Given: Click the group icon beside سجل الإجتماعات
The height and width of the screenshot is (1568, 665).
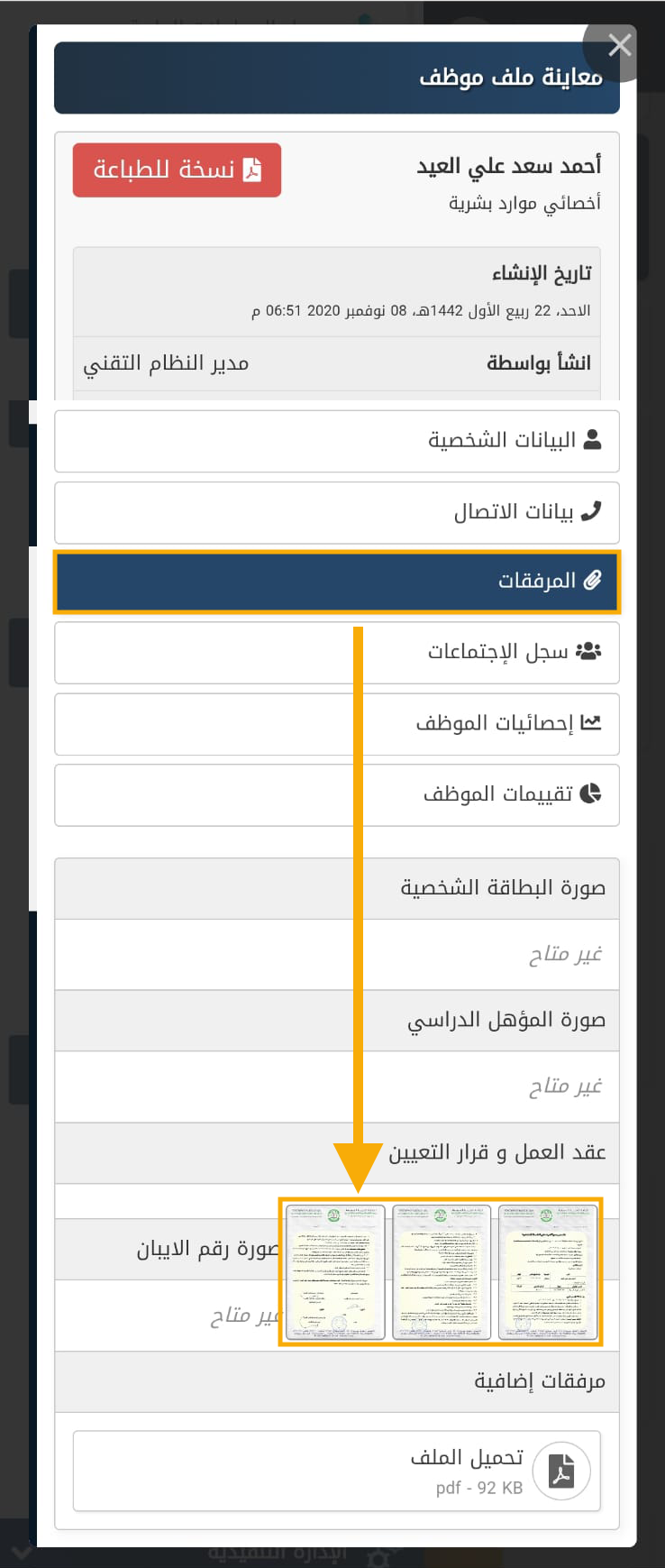Looking at the screenshot, I should (x=588, y=651).
